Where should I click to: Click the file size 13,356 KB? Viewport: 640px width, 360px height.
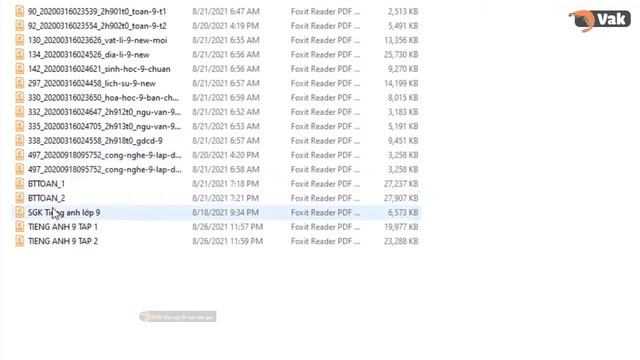[x=401, y=40]
